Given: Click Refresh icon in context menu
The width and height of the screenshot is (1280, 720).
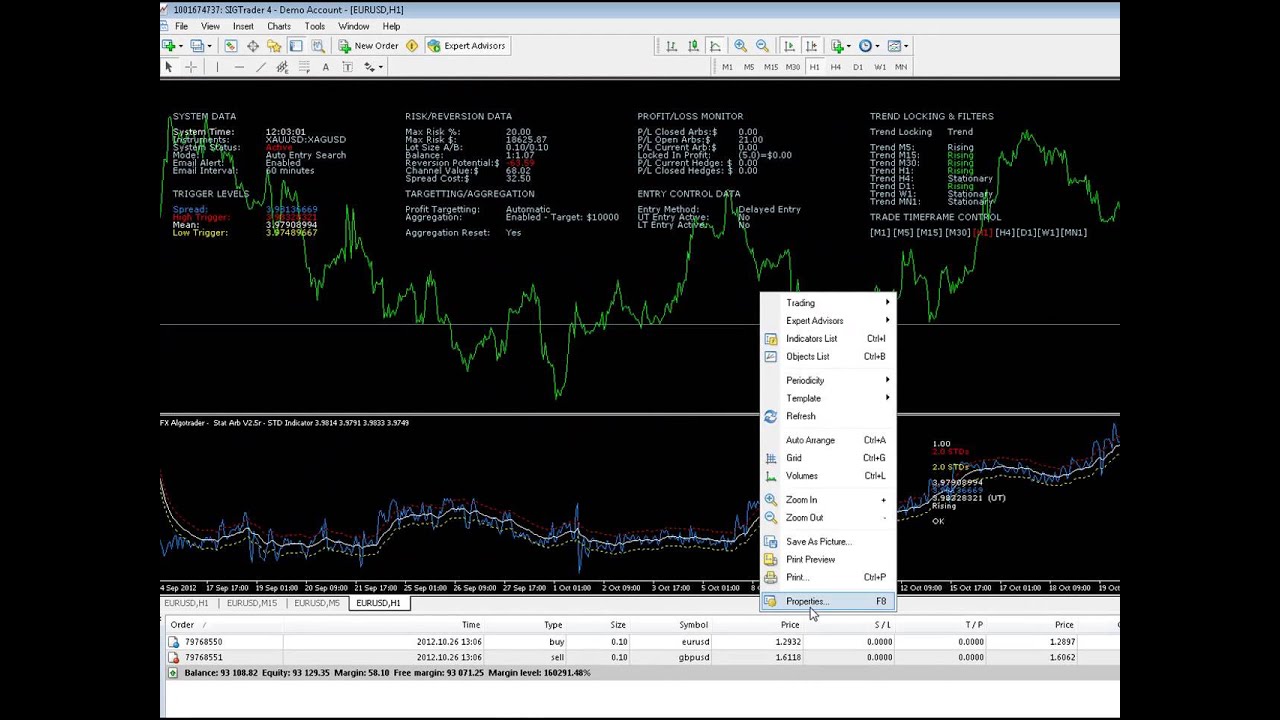Looking at the screenshot, I should (x=771, y=416).
